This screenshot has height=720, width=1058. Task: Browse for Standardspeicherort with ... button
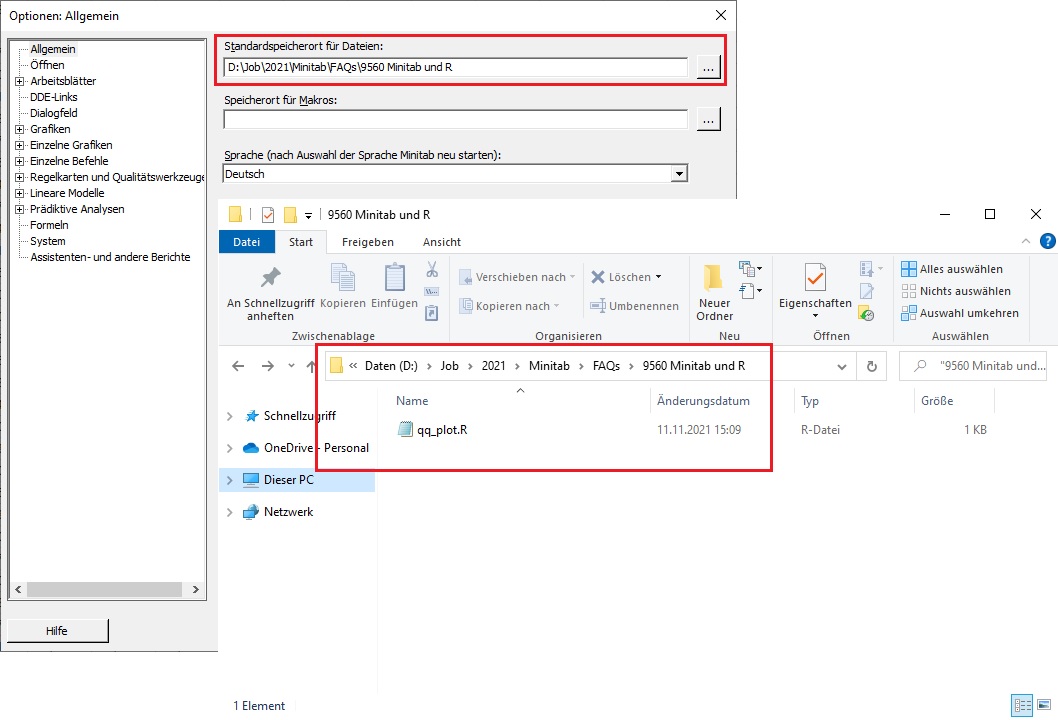(708, 67)
